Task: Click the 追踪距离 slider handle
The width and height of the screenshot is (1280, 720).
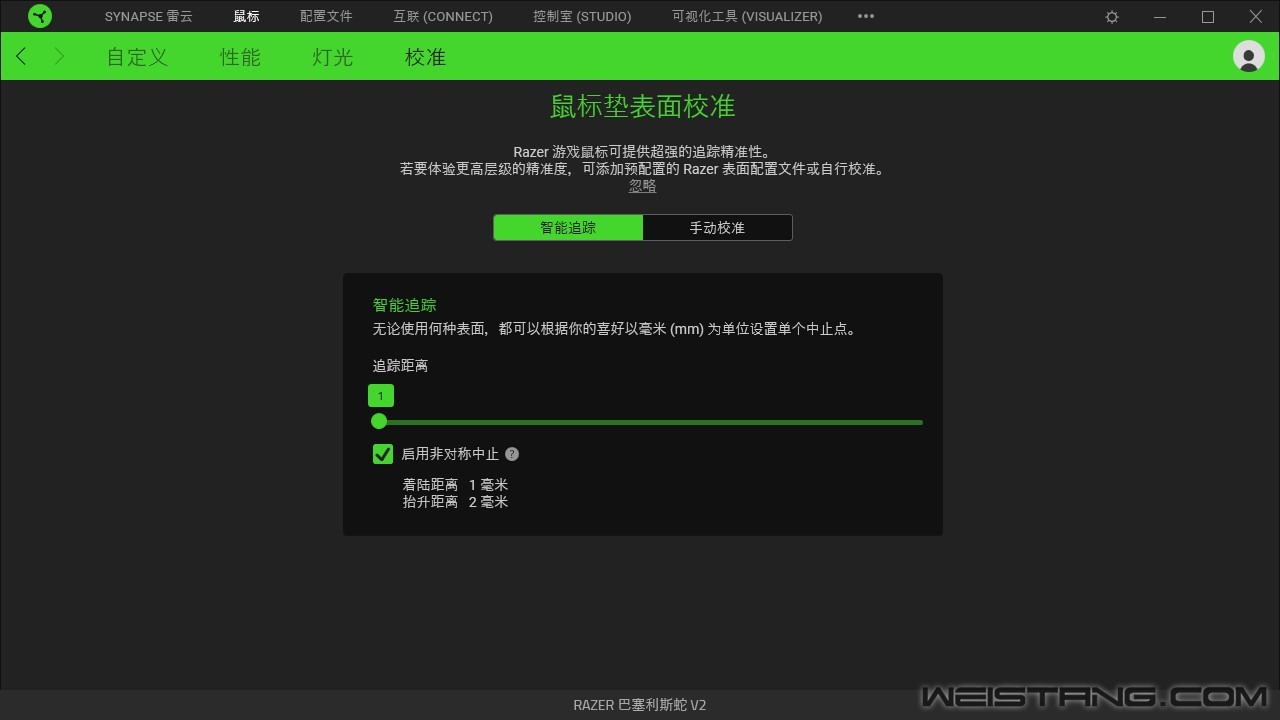Action: pos(379,422)
